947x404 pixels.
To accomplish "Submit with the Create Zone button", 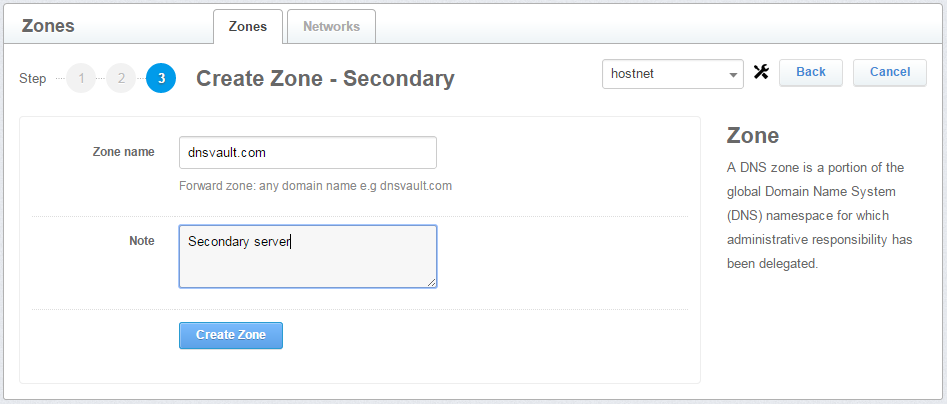I will point(231,335).
